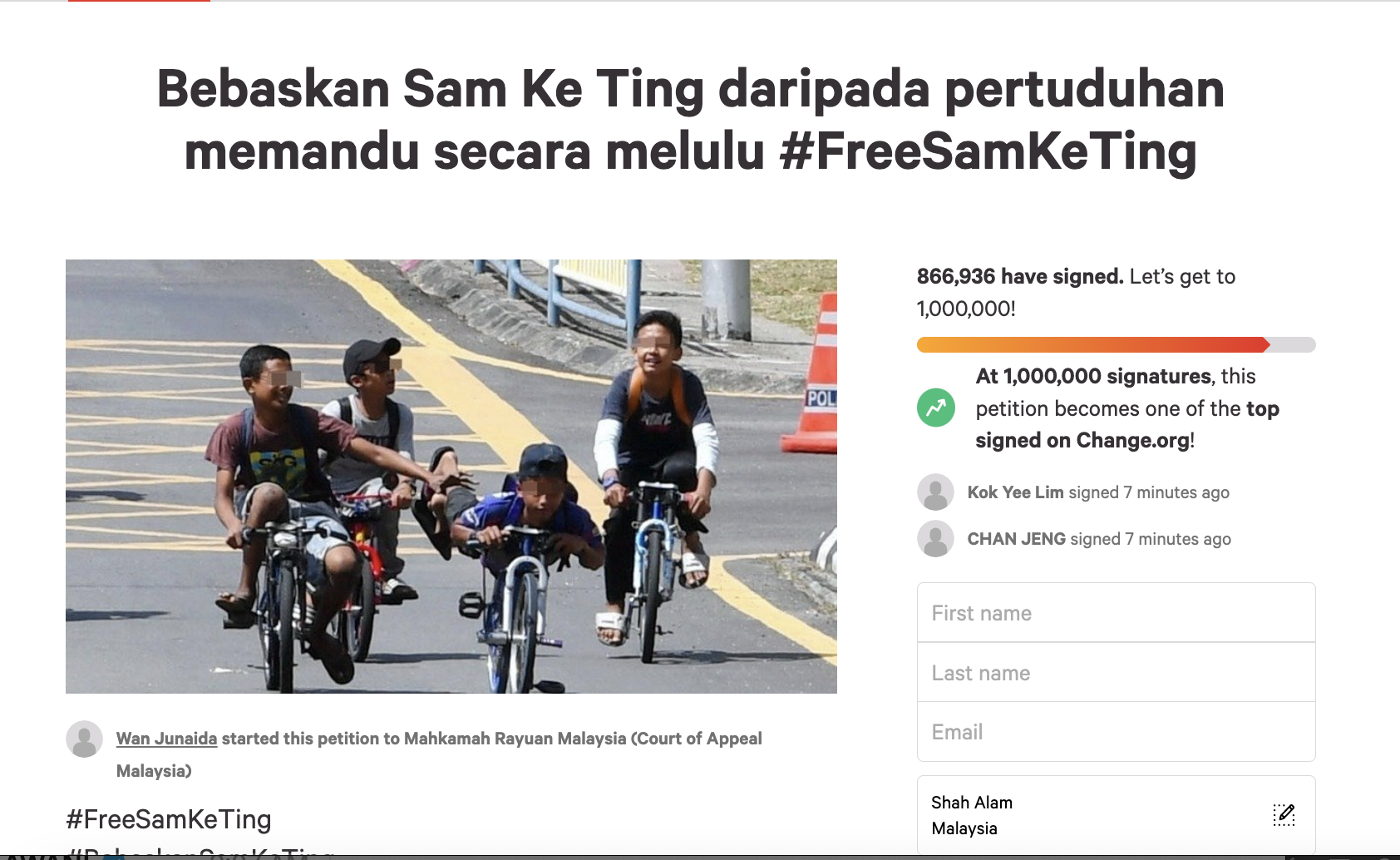
Task: Click the #FreeSamKeTing hashtag text
Action: [169, 819]
